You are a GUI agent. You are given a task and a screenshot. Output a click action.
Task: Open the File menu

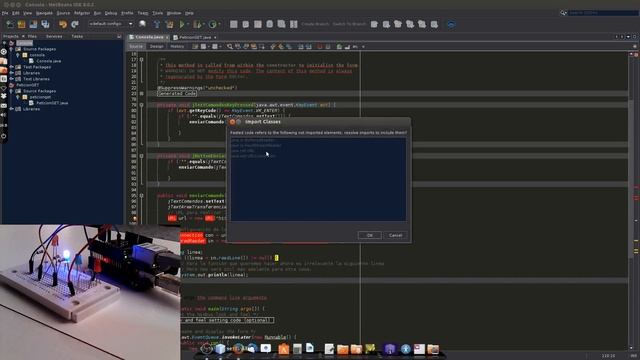pyautogui.click(x=5, y=13)
